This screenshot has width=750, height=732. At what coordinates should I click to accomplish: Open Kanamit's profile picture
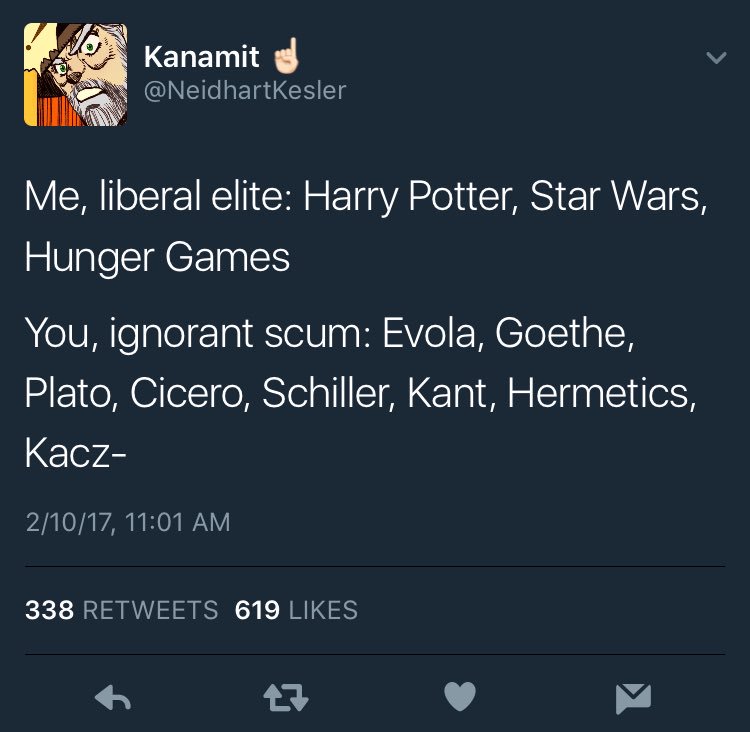coord(76,74)
